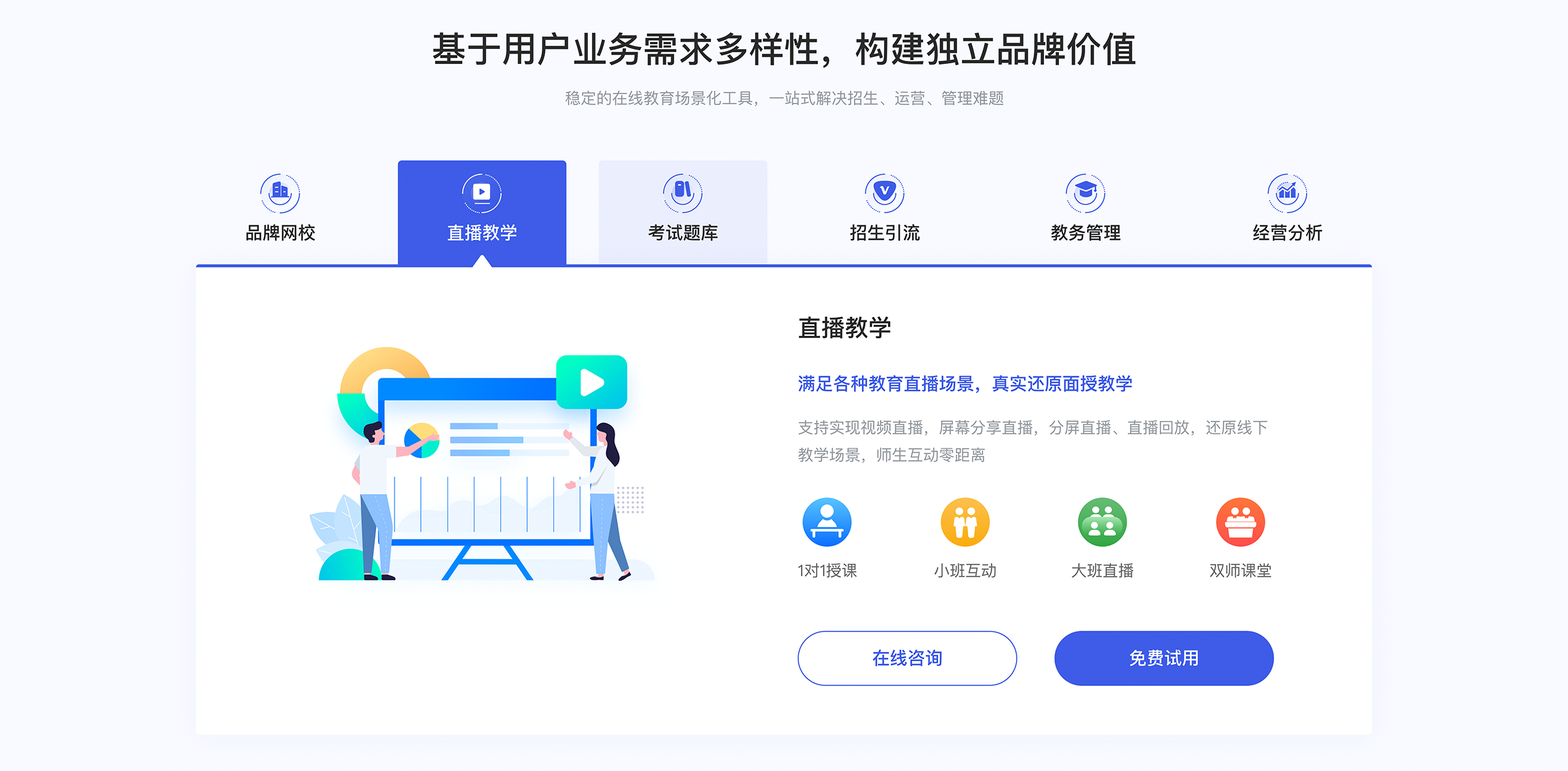The width and height of the screenshot is (1568, 771).
Task: Click the 品牌网校 tab icon
Action: (280, 189)
